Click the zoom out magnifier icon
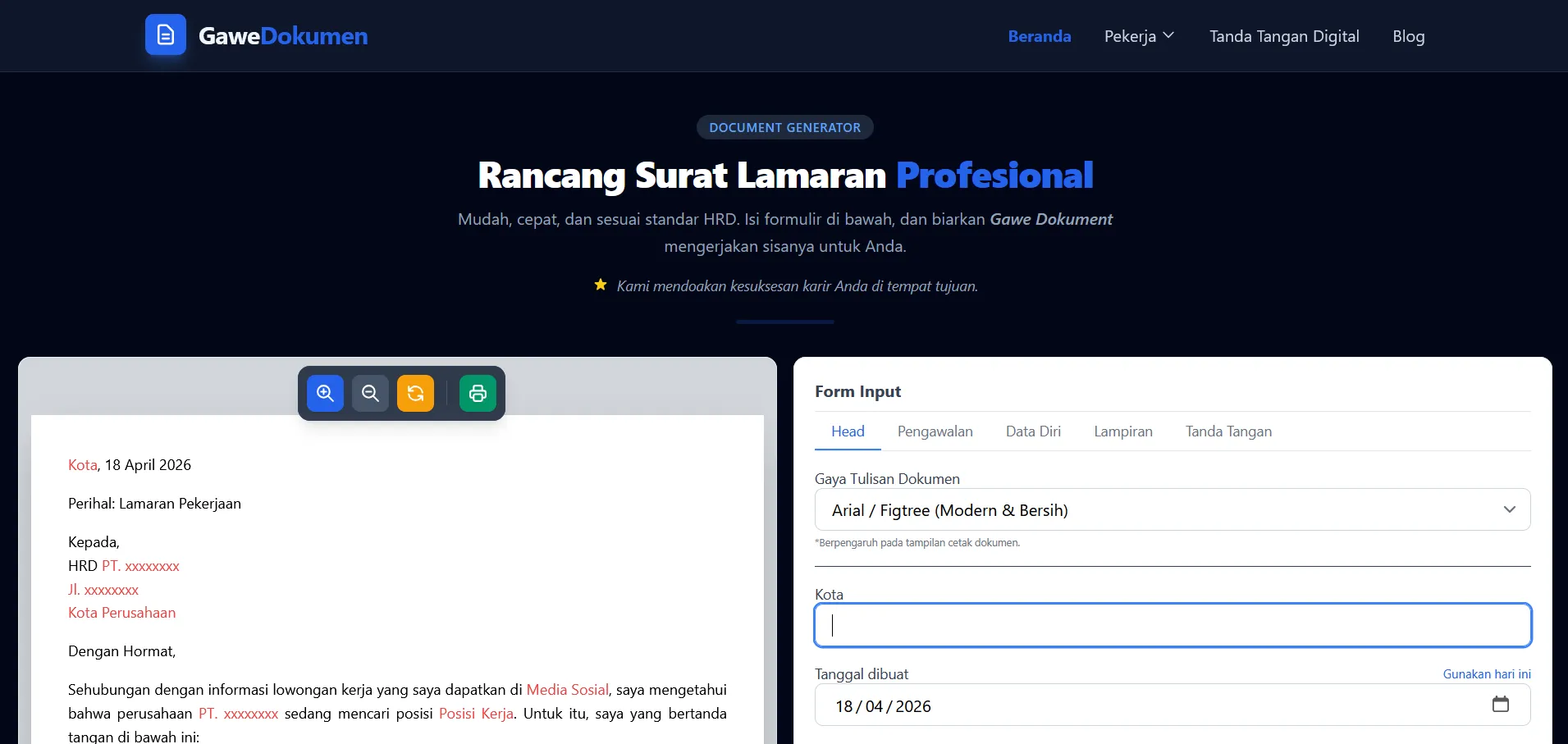The height and width of the screenshot is (744, 1568). (x=370, y=394)
